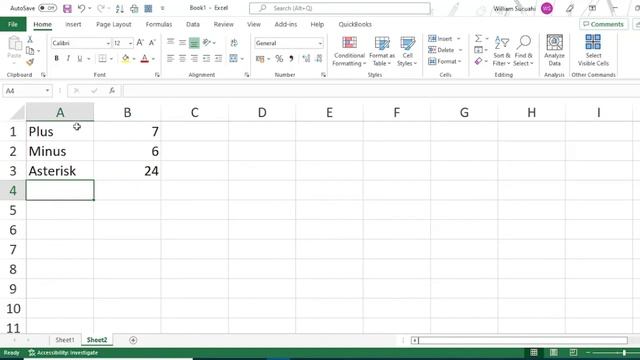Open Find & Select menu
Viewport: 640px width, 360px height.
[x=523, y=51]
